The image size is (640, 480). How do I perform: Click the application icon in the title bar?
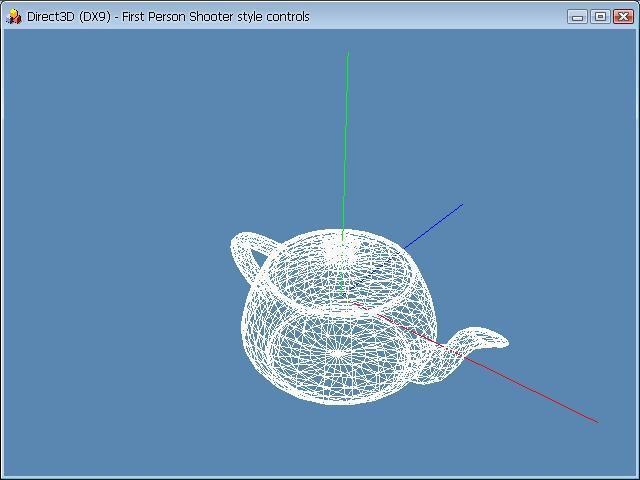click(x=13, y=17)
